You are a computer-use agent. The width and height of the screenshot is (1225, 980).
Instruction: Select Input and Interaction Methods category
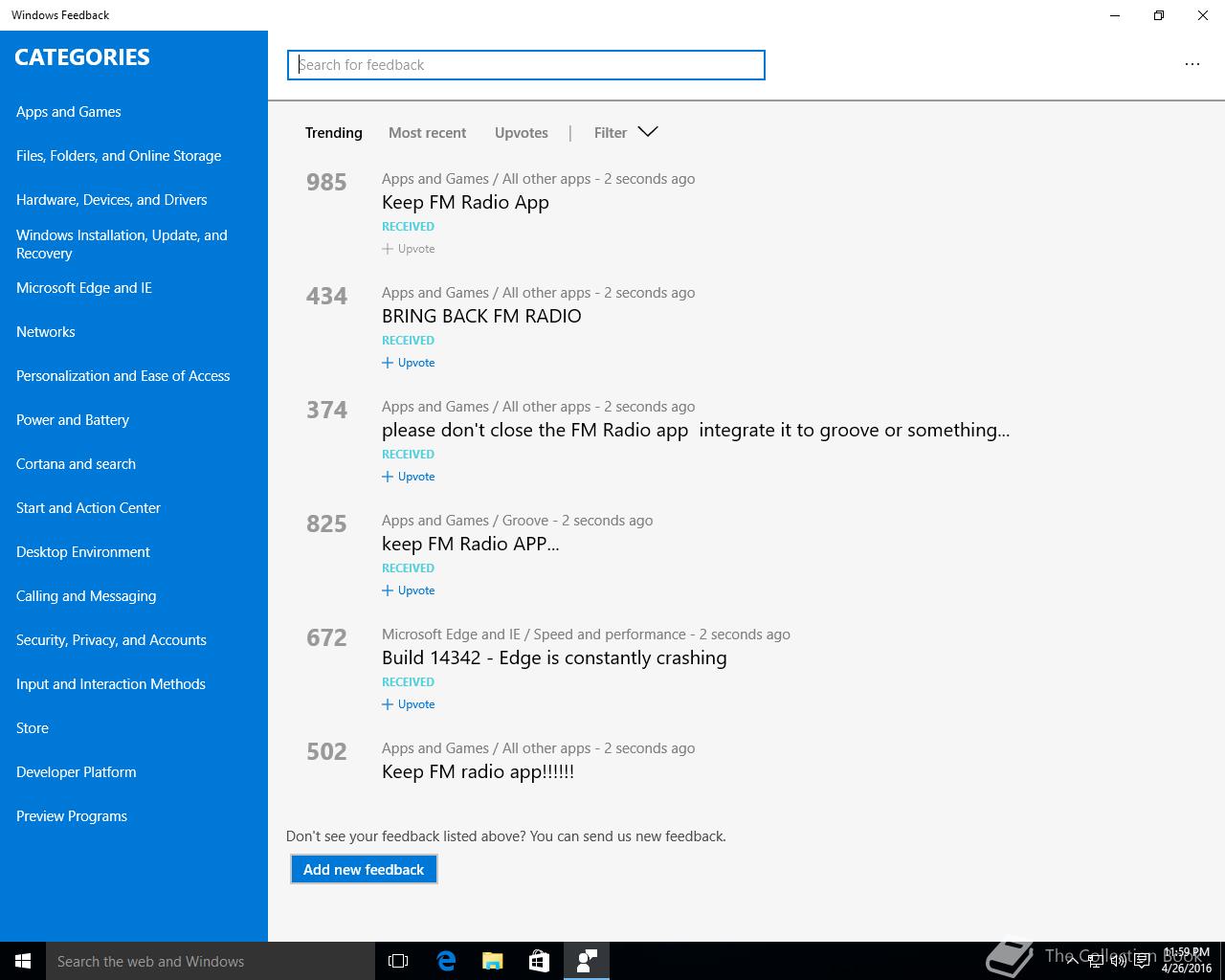tap(111, 684)
